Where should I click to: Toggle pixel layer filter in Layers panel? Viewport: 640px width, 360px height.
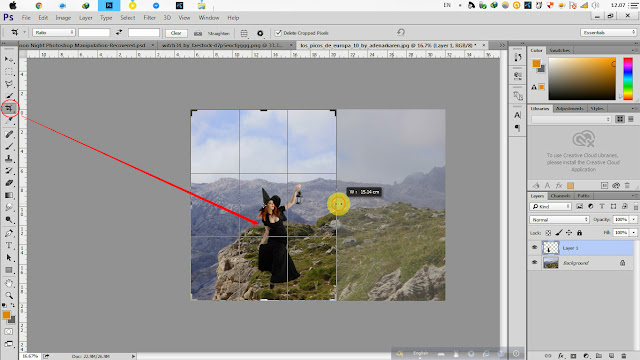point(580,207)
